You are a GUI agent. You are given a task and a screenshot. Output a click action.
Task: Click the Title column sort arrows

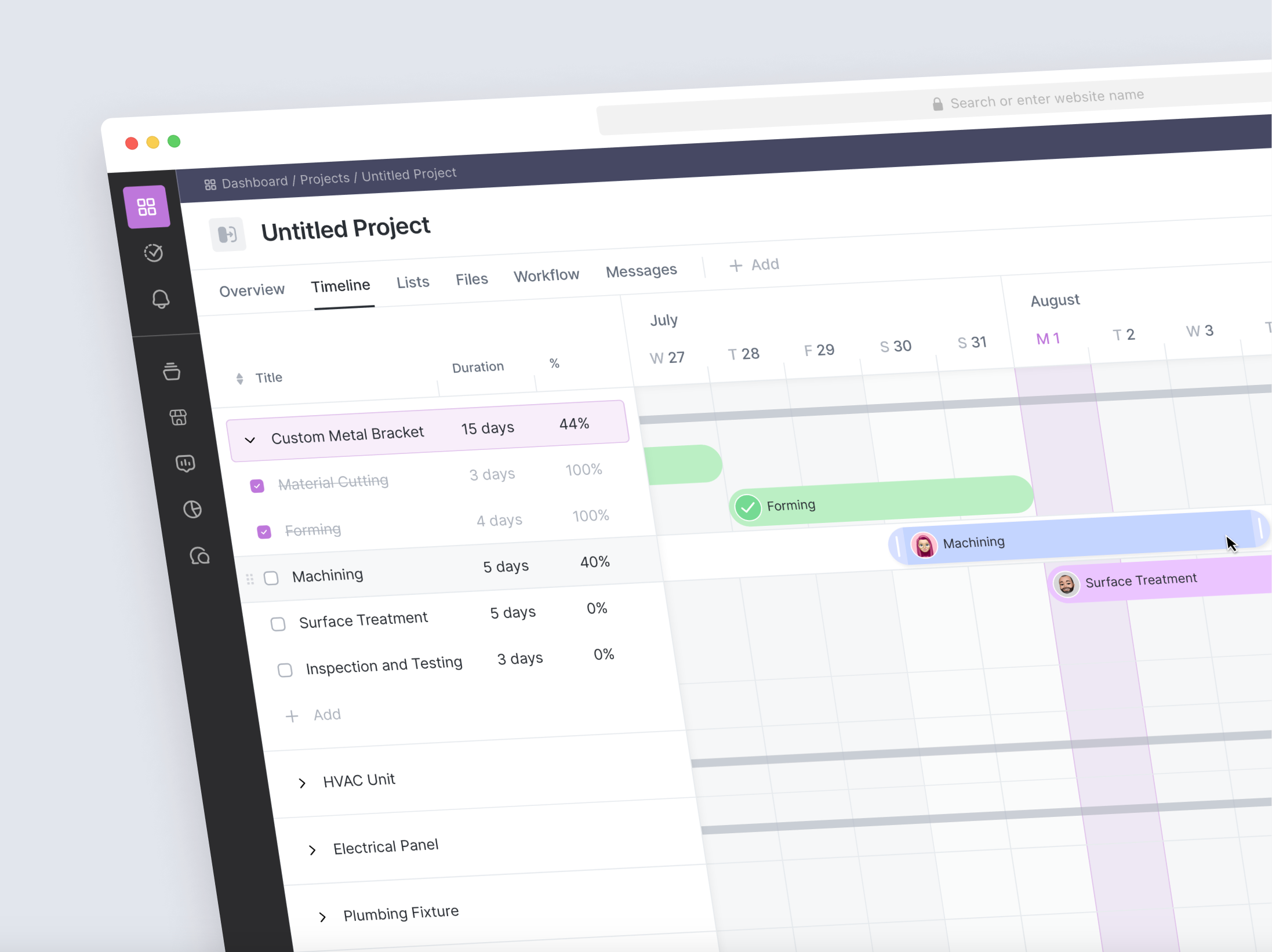[x=239, y=377]
